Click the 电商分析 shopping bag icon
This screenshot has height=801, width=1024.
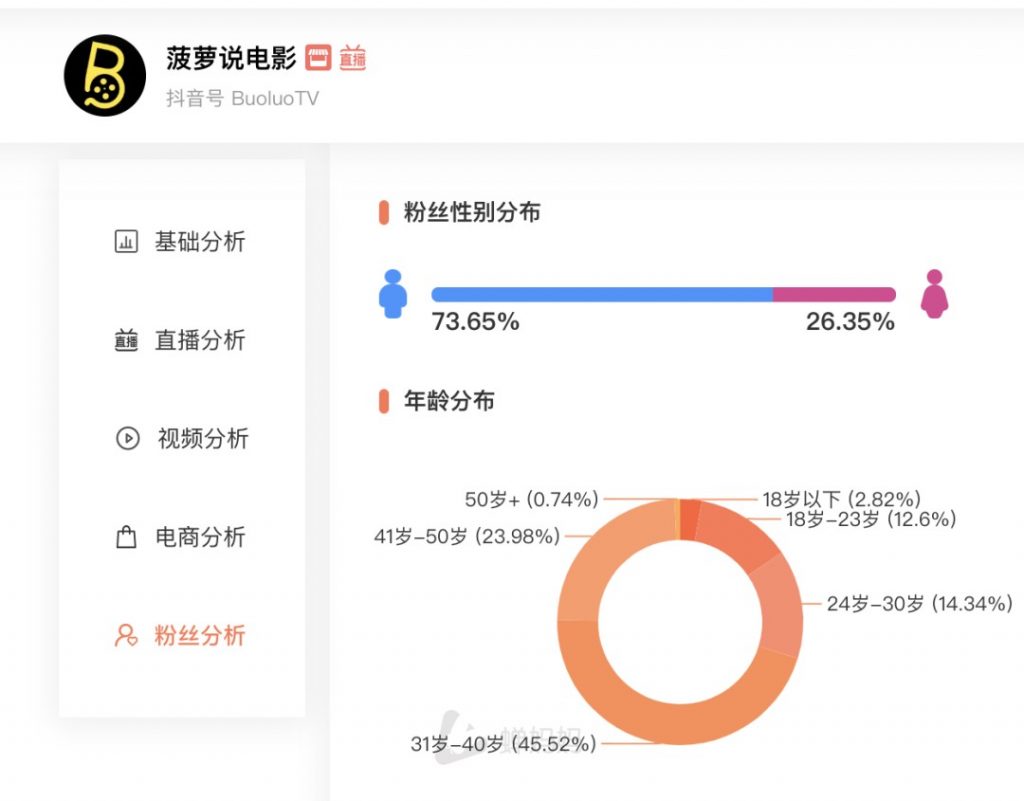(x=126, y=537)
